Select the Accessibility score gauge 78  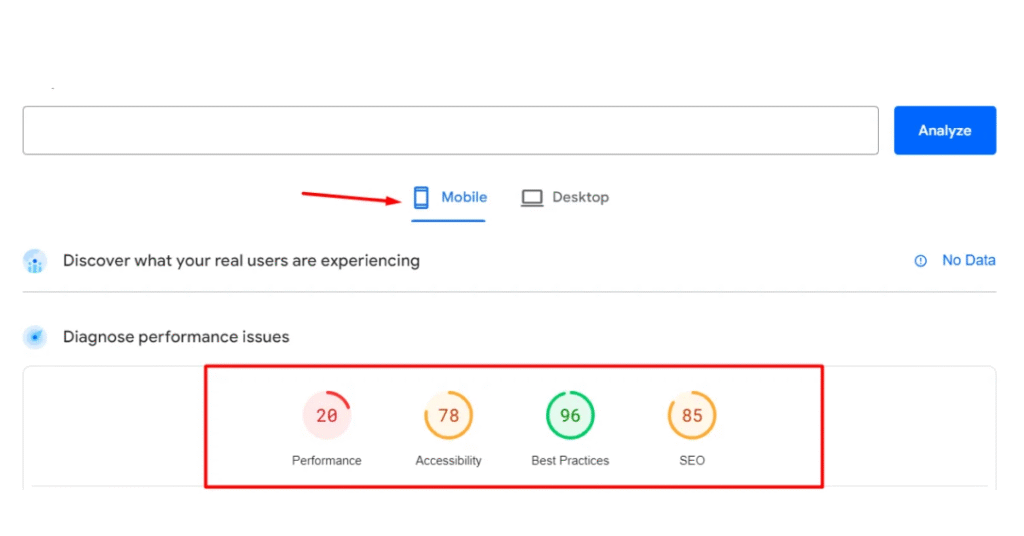tap(448, 415)
